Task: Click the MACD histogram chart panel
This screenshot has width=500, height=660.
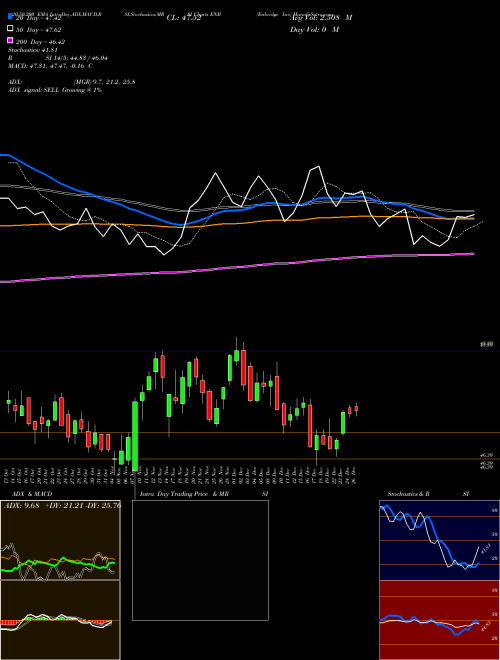Action: coord(60,620)
